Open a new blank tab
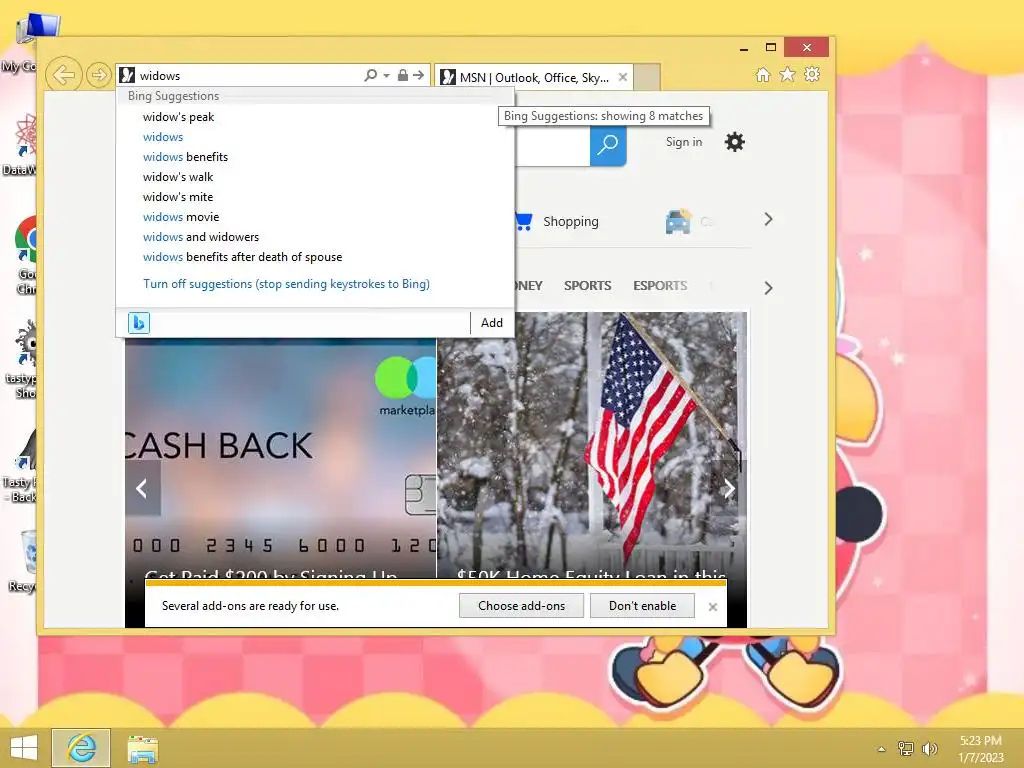This screenshot has height=768, width=1024. 647,77
